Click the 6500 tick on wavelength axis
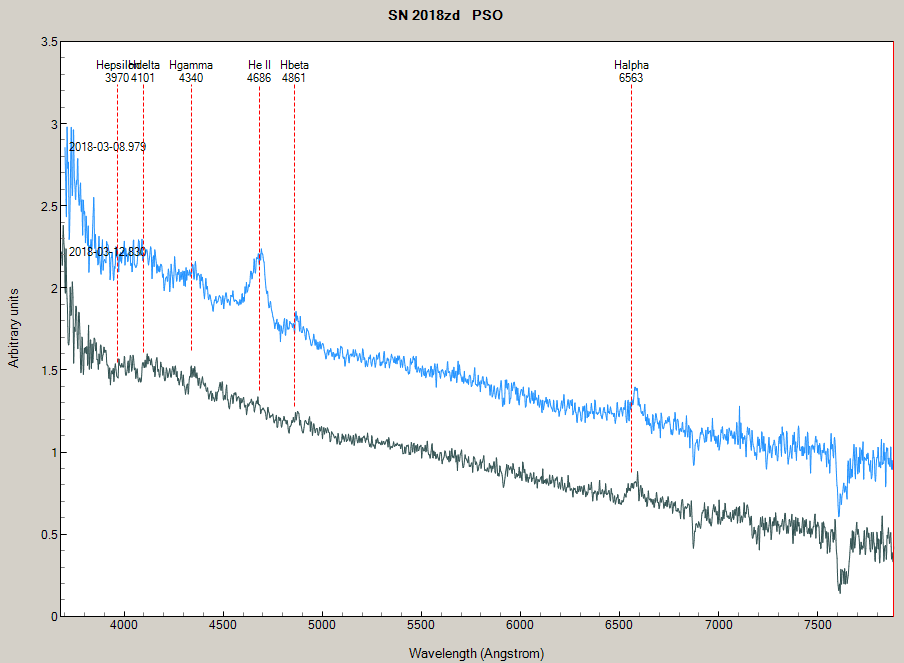Screen dimensions: 904x663 (x=619, y=627)
